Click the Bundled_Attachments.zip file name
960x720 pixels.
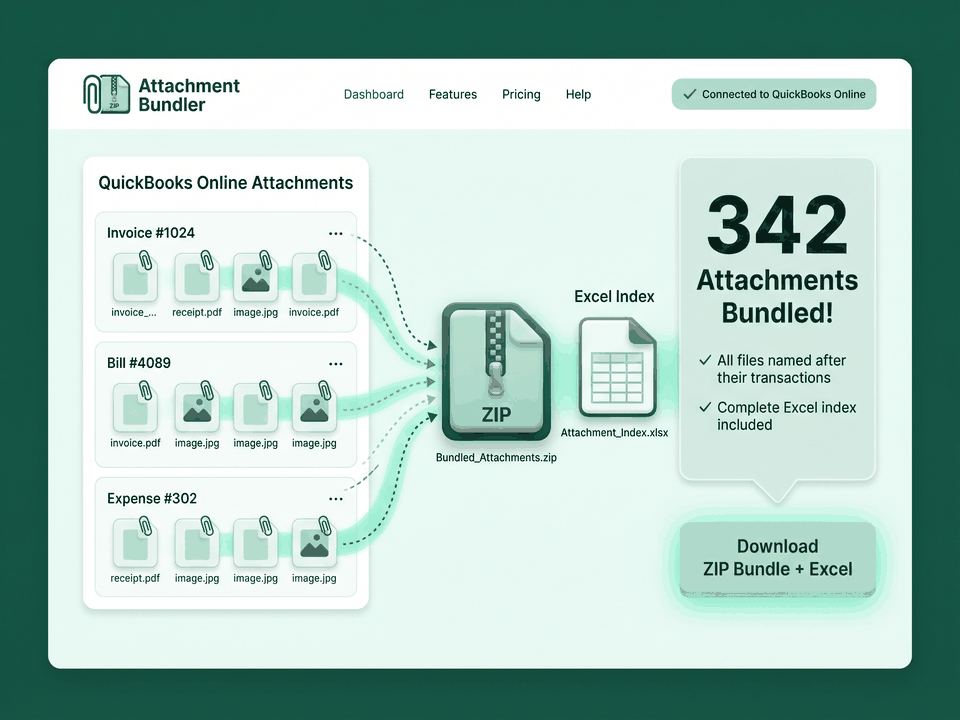tap(497, 457)
